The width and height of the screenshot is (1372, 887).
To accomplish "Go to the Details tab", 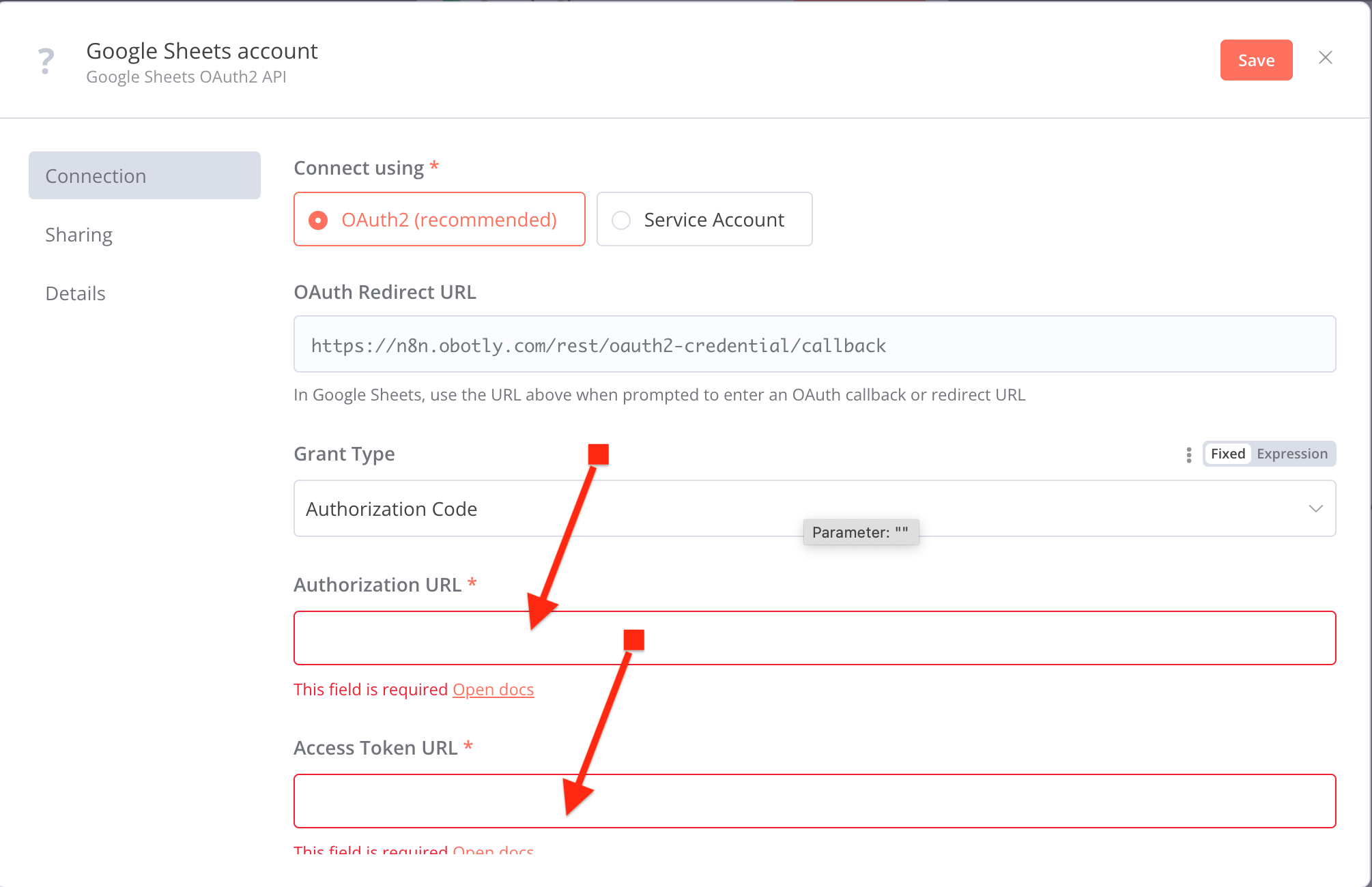I will pos(75,293).
